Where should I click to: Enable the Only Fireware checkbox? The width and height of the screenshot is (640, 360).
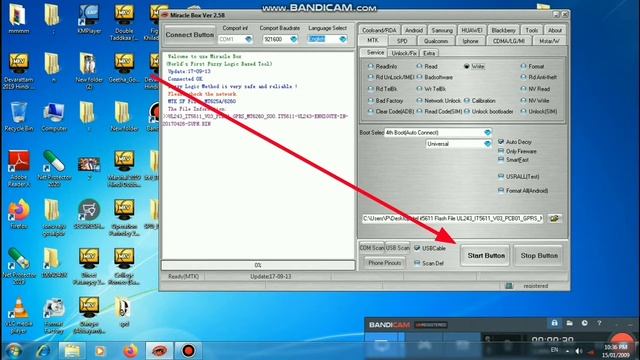pos(501,151)
